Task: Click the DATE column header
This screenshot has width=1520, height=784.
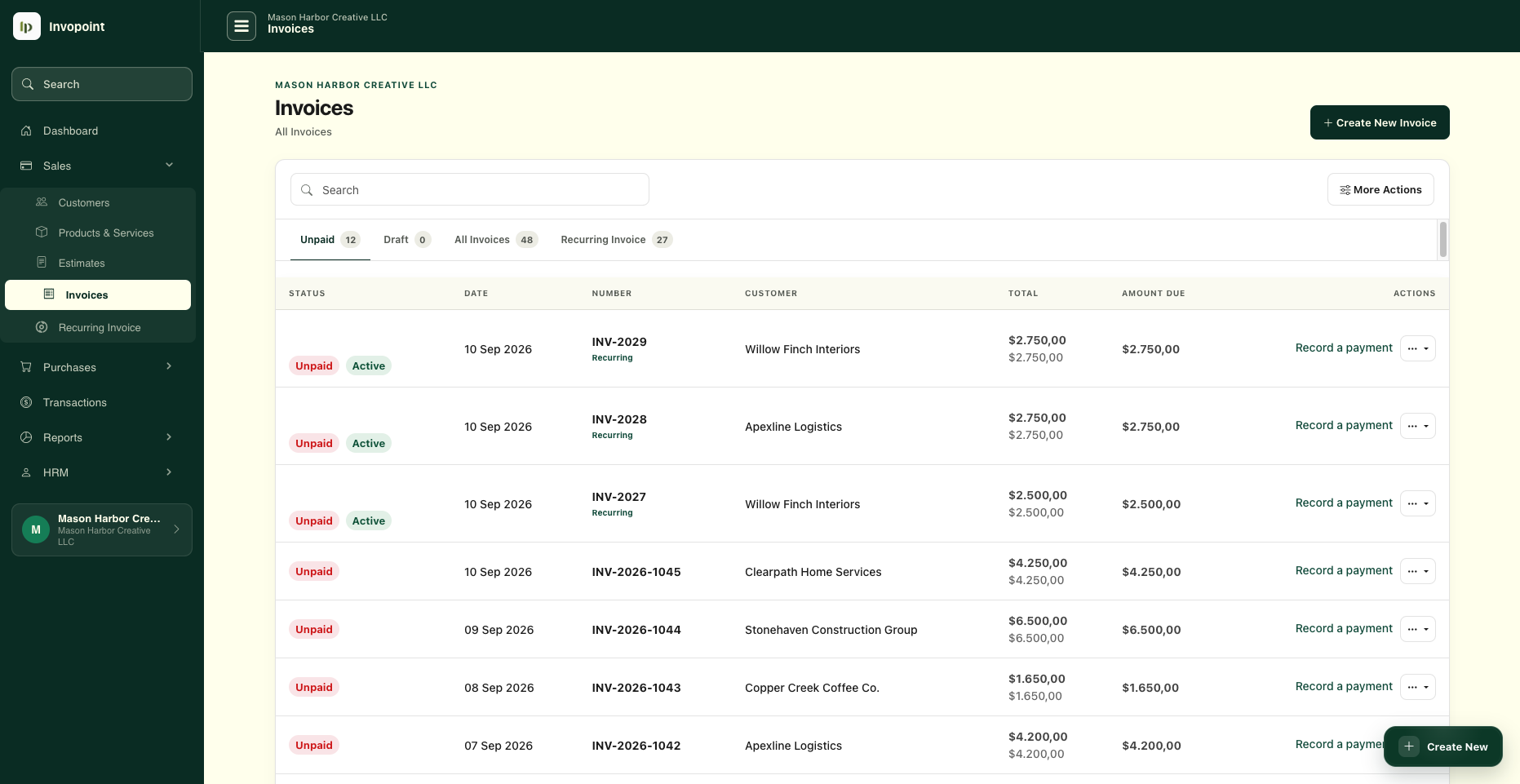Action: coord(476,293)
